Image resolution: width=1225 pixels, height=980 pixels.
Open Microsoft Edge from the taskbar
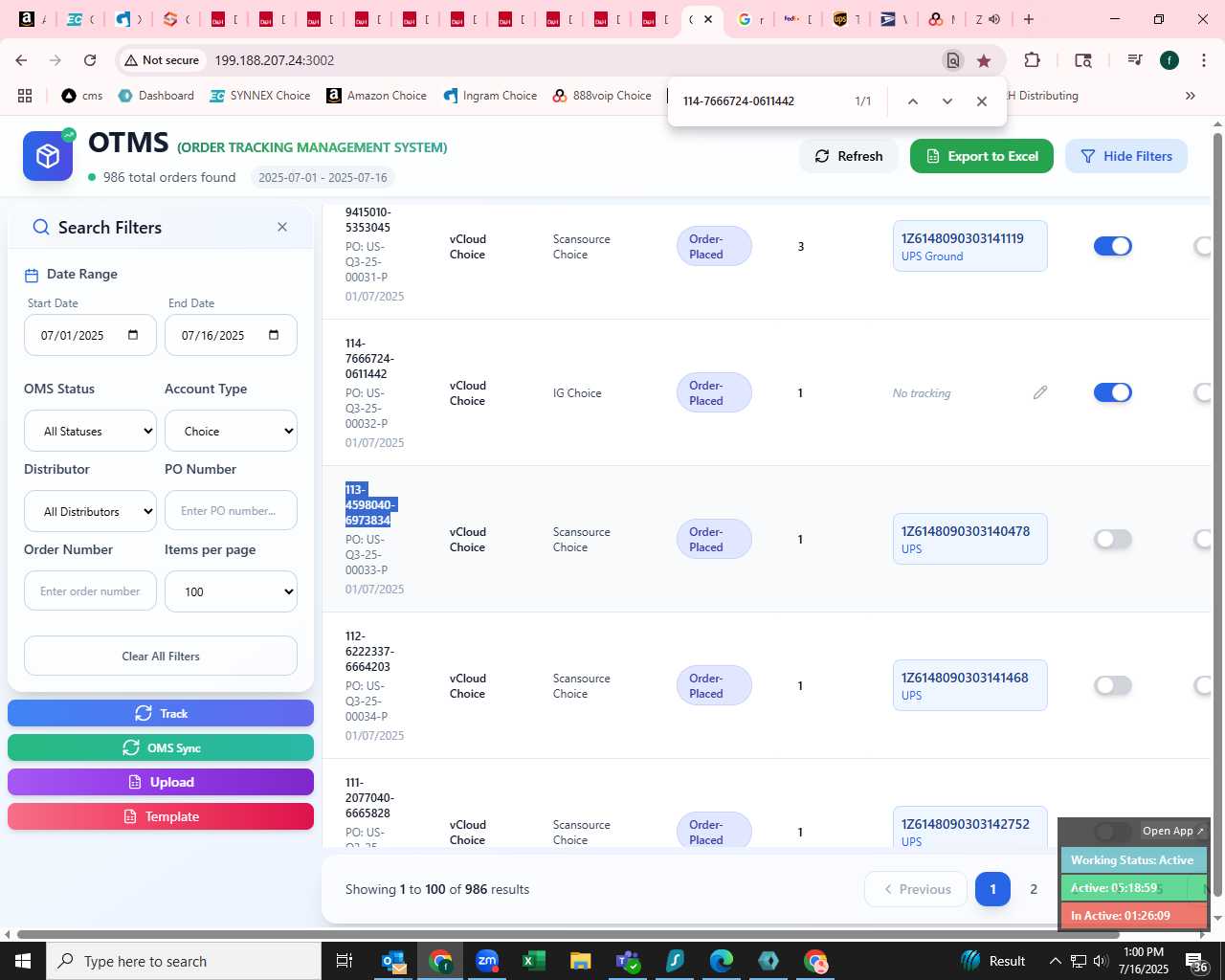[x=722, y=961]
